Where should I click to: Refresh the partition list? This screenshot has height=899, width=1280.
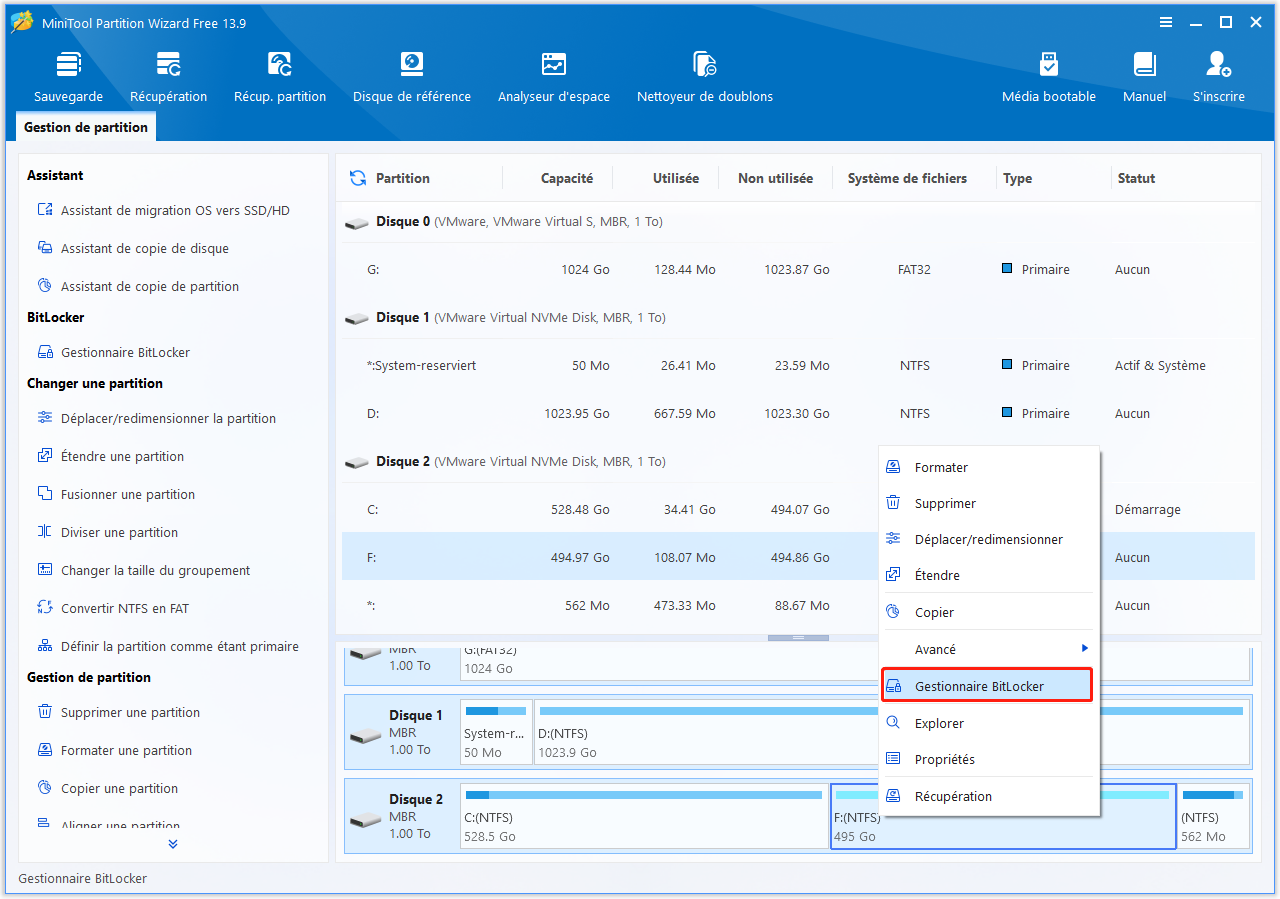click(x=357, y=178)
